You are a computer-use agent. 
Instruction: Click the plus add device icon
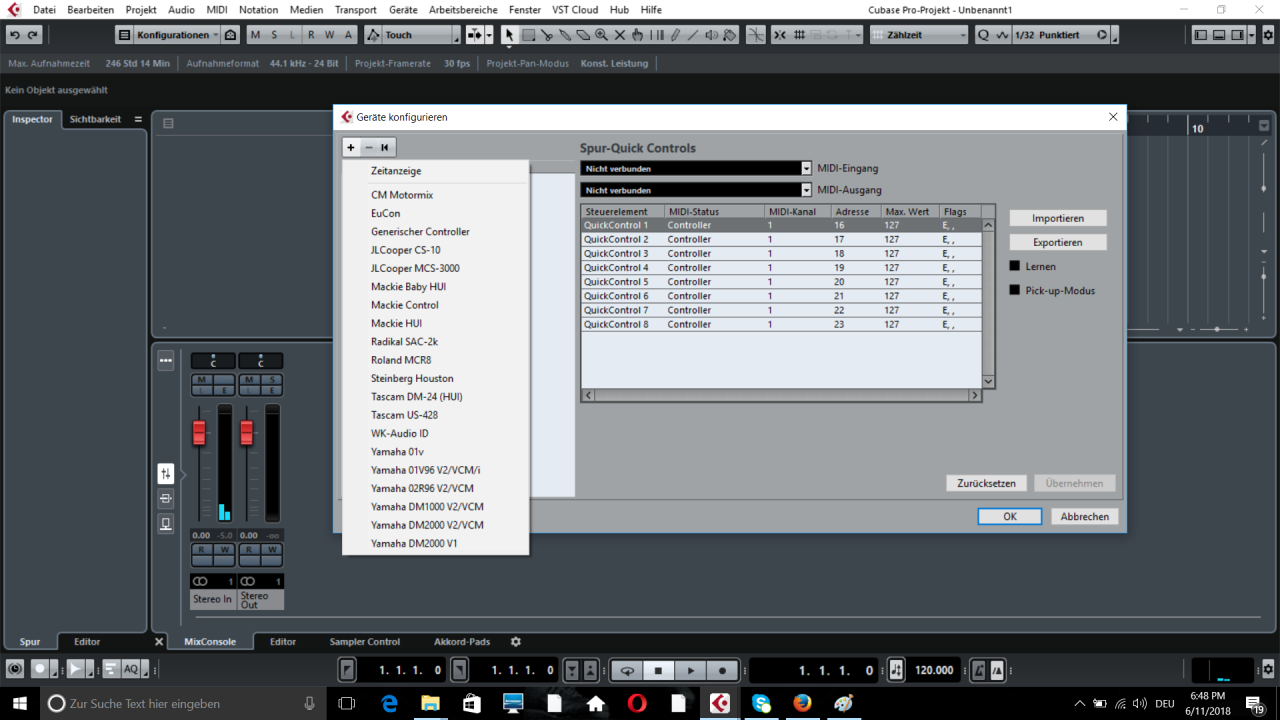pos(351,147)
